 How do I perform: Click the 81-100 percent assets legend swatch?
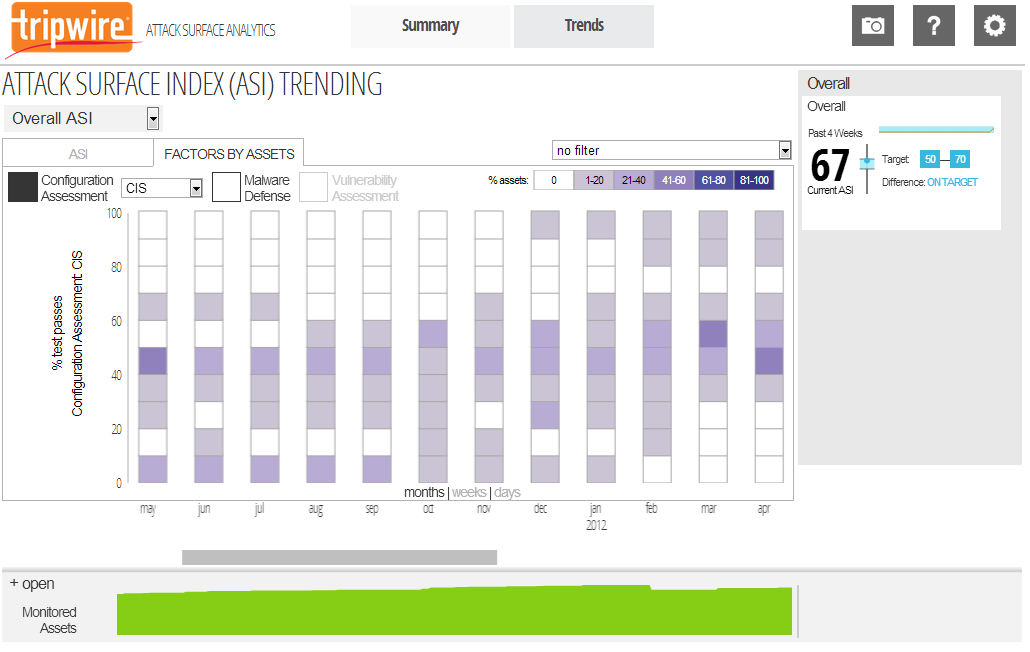pyautogui.click(x=754, y=181)
